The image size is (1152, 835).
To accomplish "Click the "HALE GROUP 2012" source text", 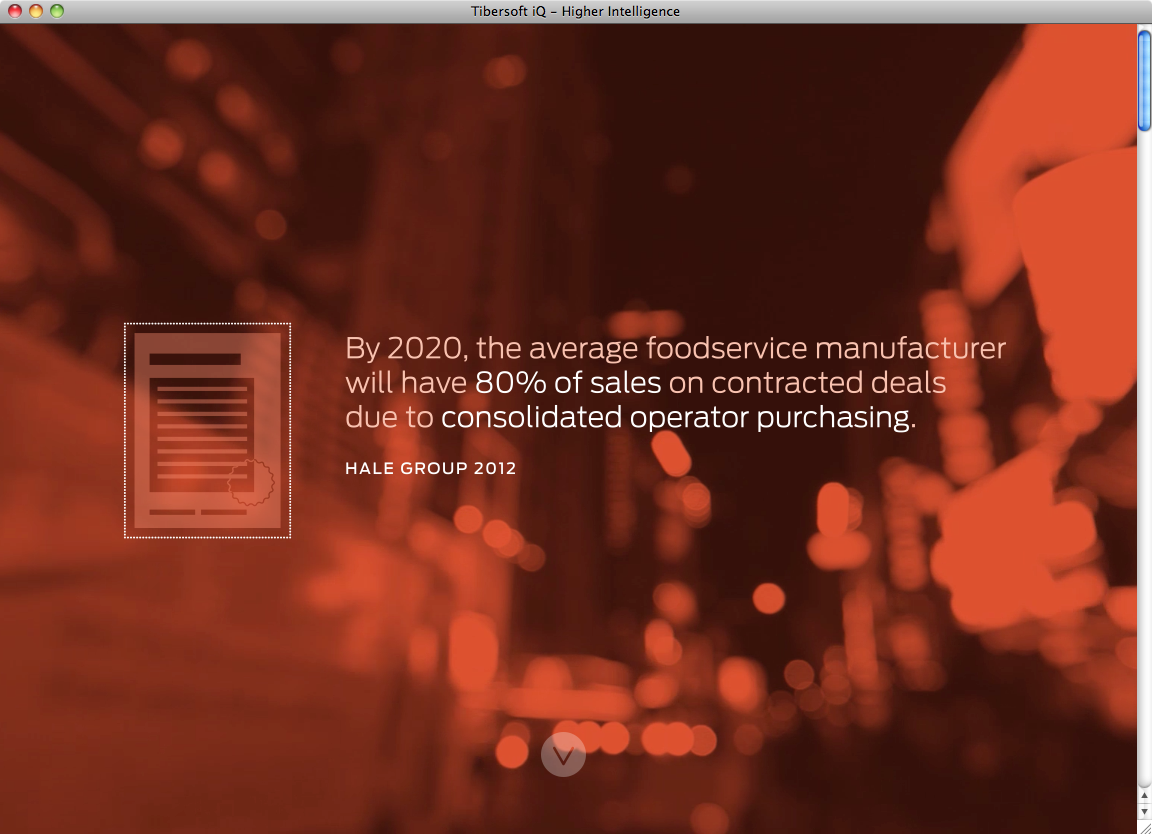I will [x=430, y=468].
